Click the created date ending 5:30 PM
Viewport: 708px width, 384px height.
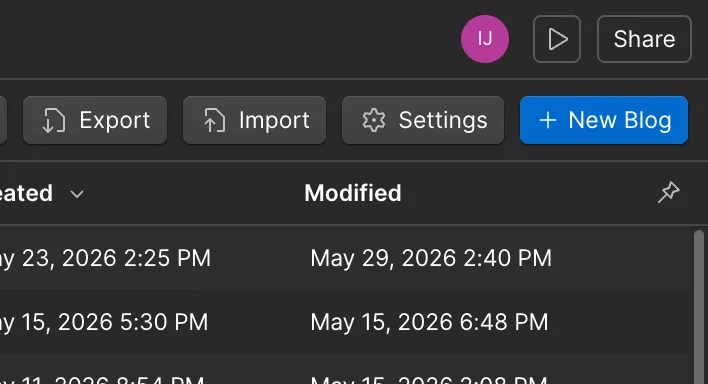[104, 322]
